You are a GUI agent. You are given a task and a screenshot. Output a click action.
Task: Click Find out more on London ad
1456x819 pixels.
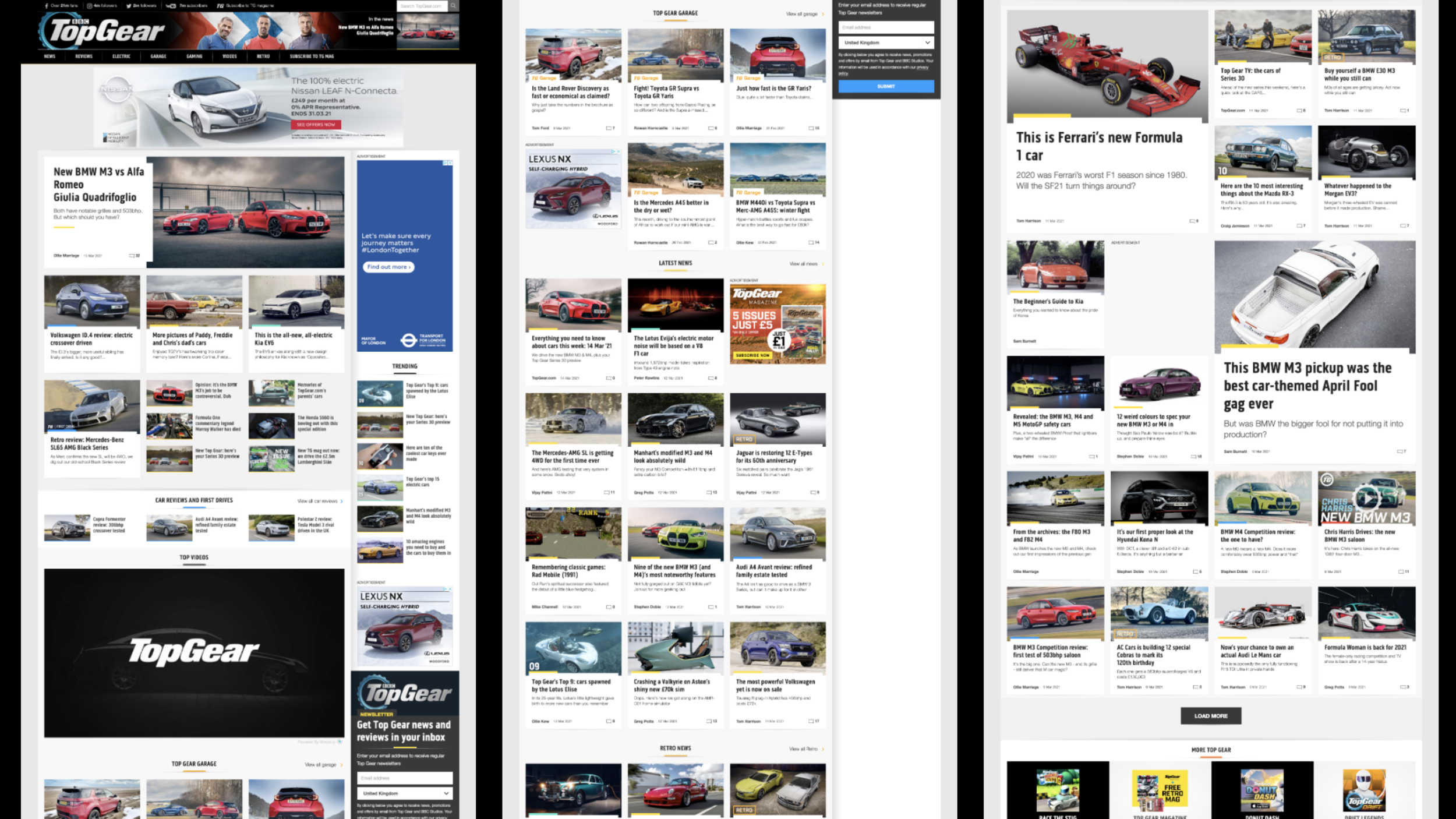click(388, 267)
